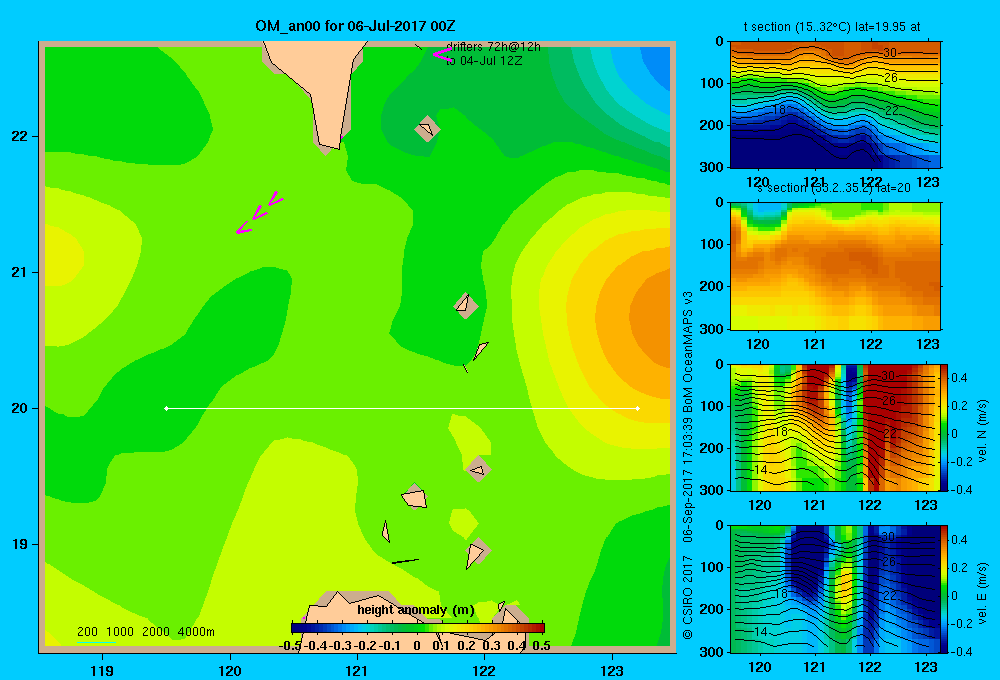Open the eastward velocity section plot
The height and width of the screenshot is (680, 1000).
[835, 589]
